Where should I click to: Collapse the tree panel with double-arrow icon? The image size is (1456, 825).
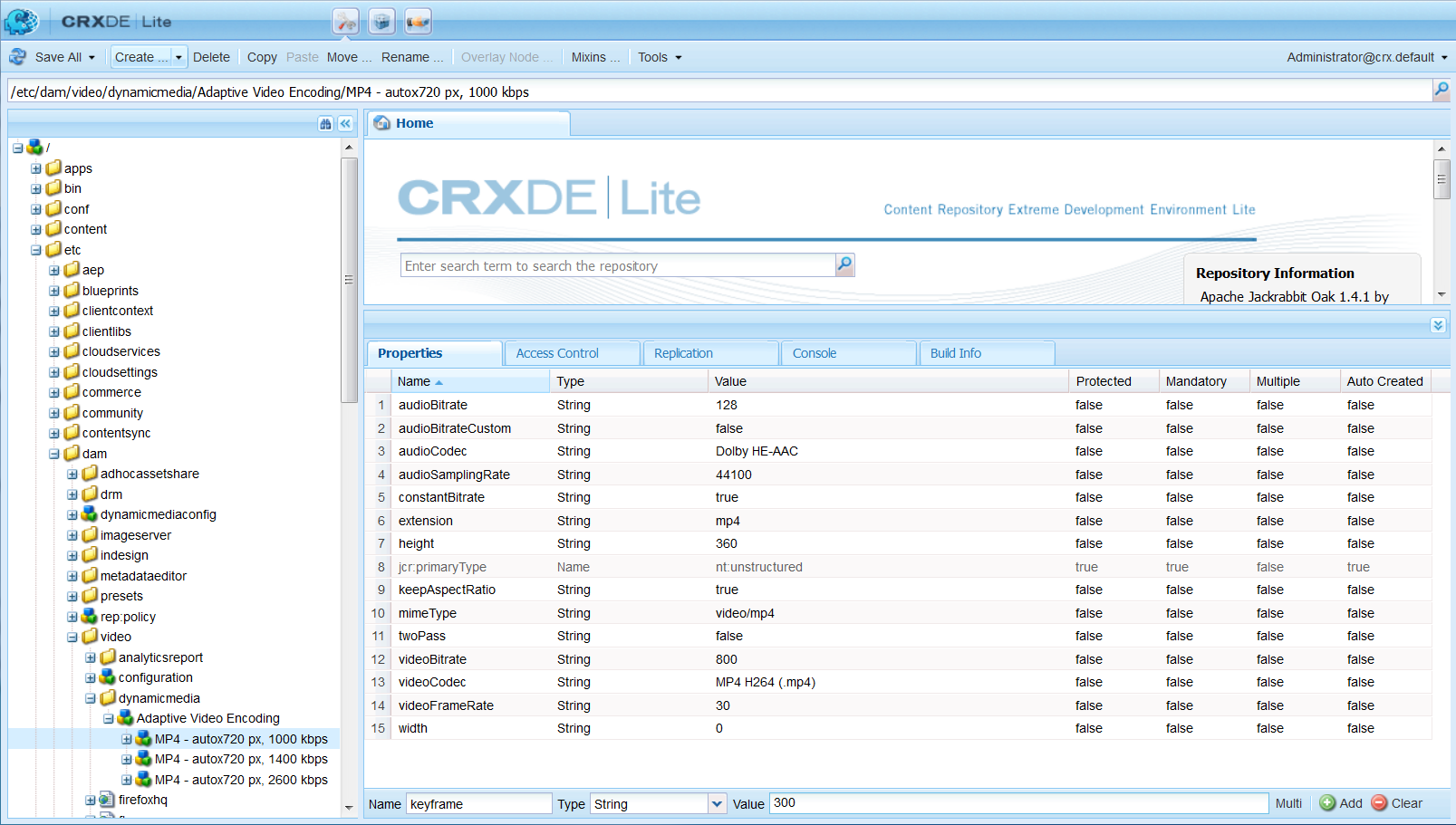(x=345, y=124)
